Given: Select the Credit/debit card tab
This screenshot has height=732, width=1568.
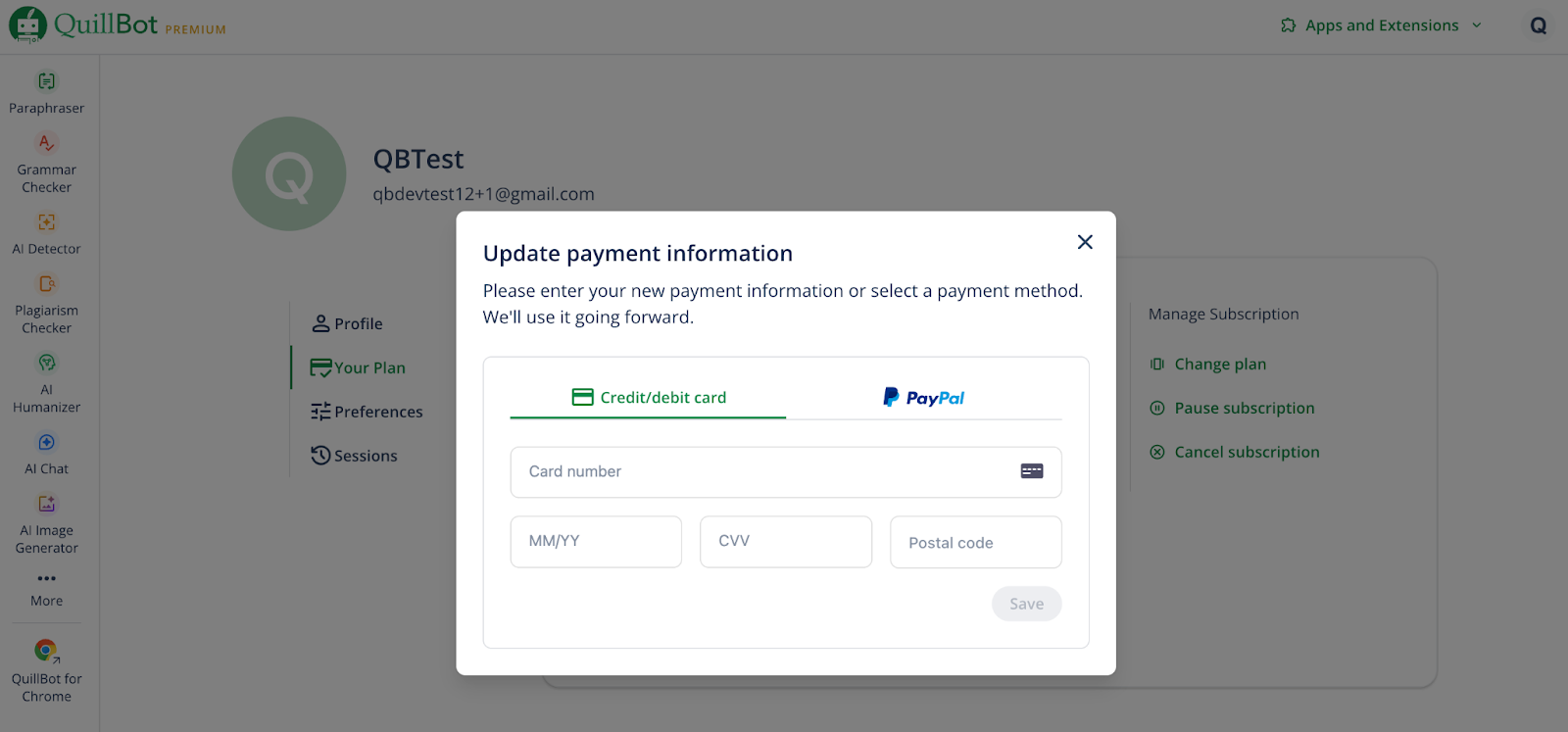Looking at the screenshot, I should point(649,398).
